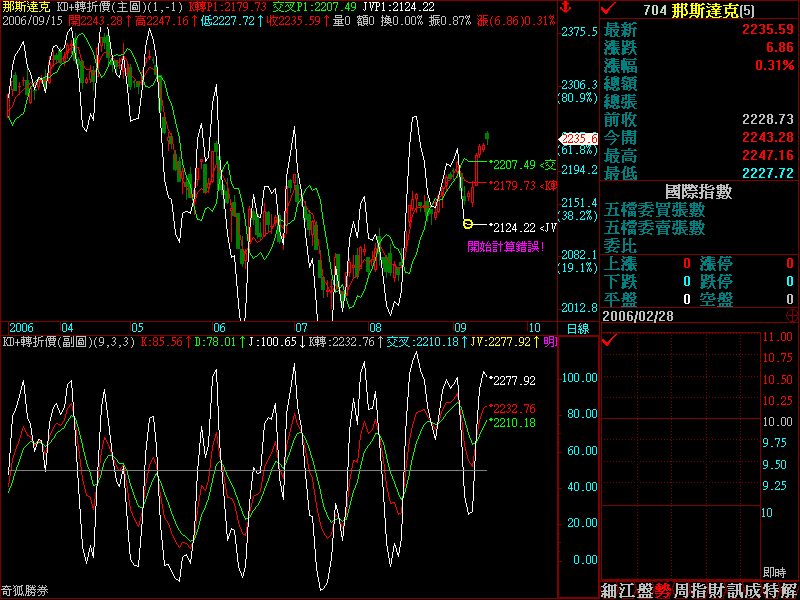Click the red checkmark in the intraday panel

609,340
